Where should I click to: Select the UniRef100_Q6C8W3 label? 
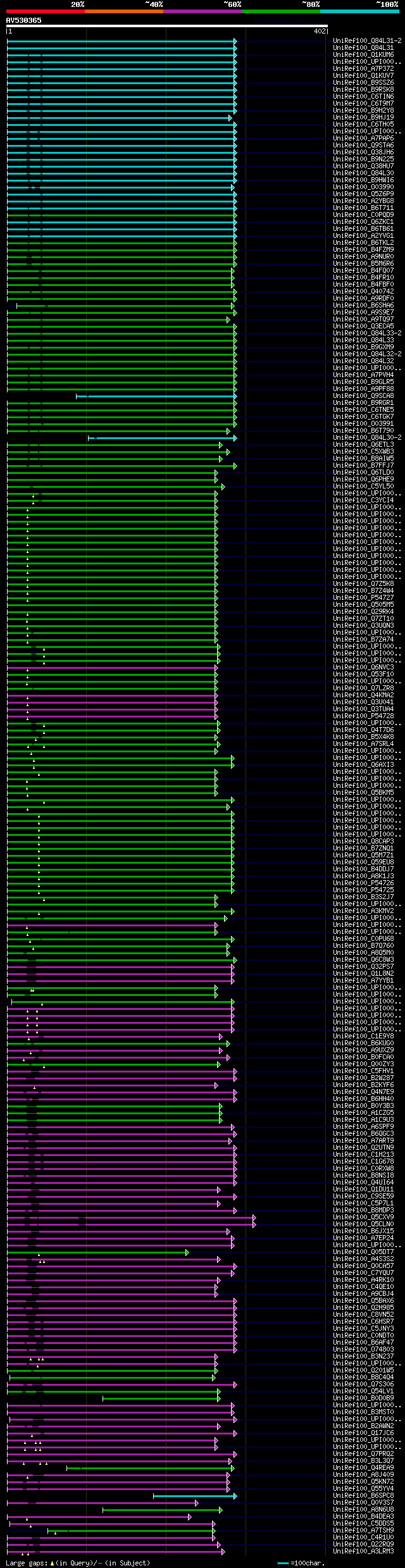363,959
